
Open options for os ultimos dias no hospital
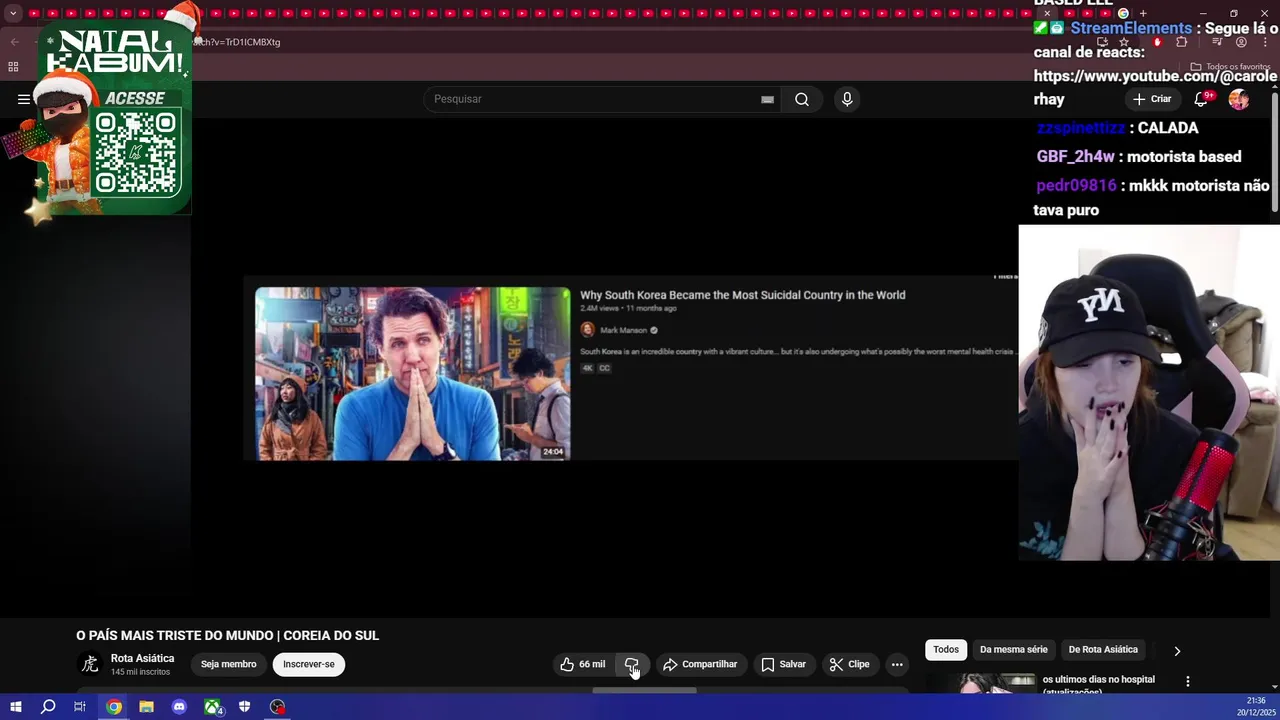click(x=1188, y=681)
